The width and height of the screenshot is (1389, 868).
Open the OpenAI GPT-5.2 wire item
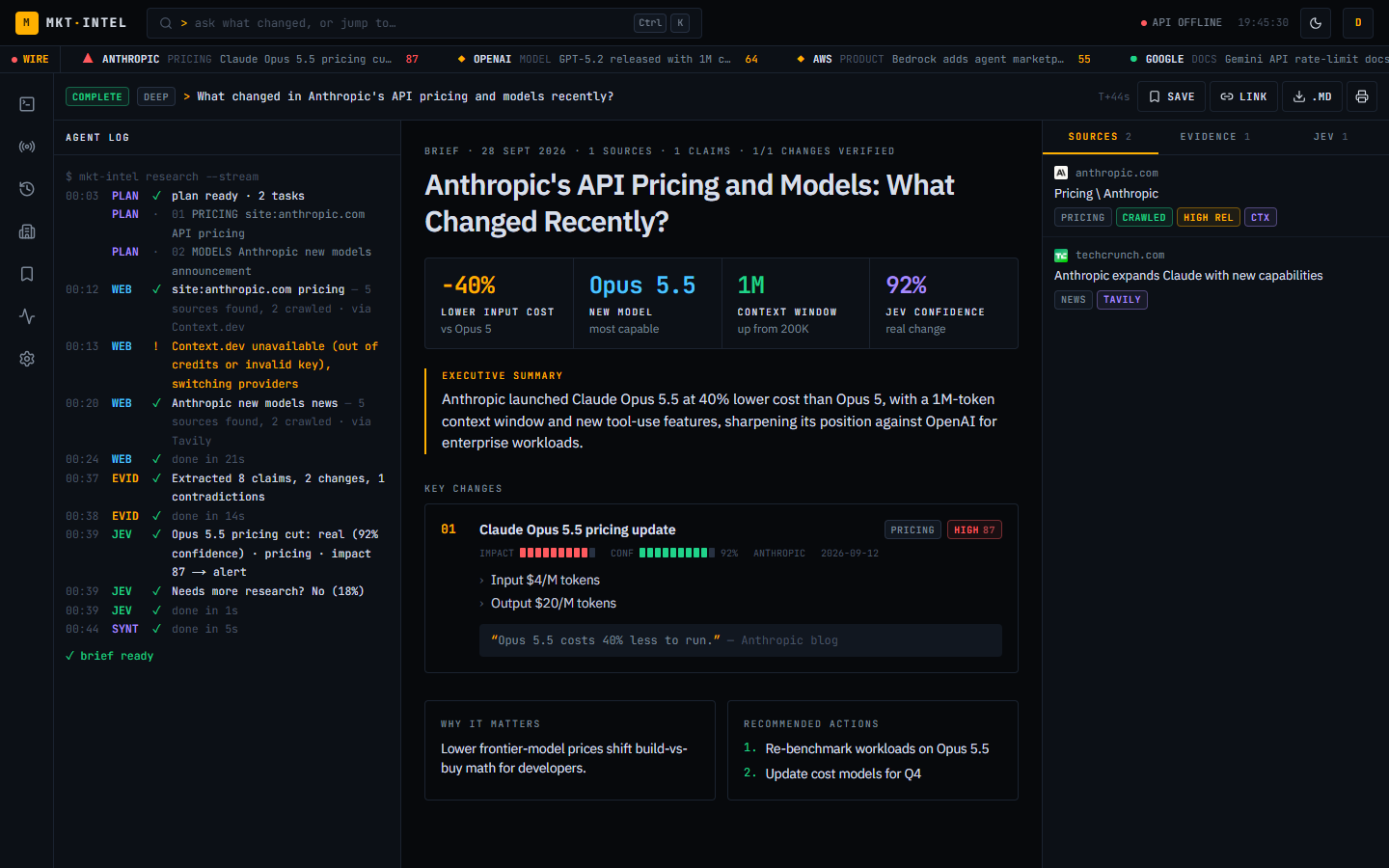tap(608, 59)
